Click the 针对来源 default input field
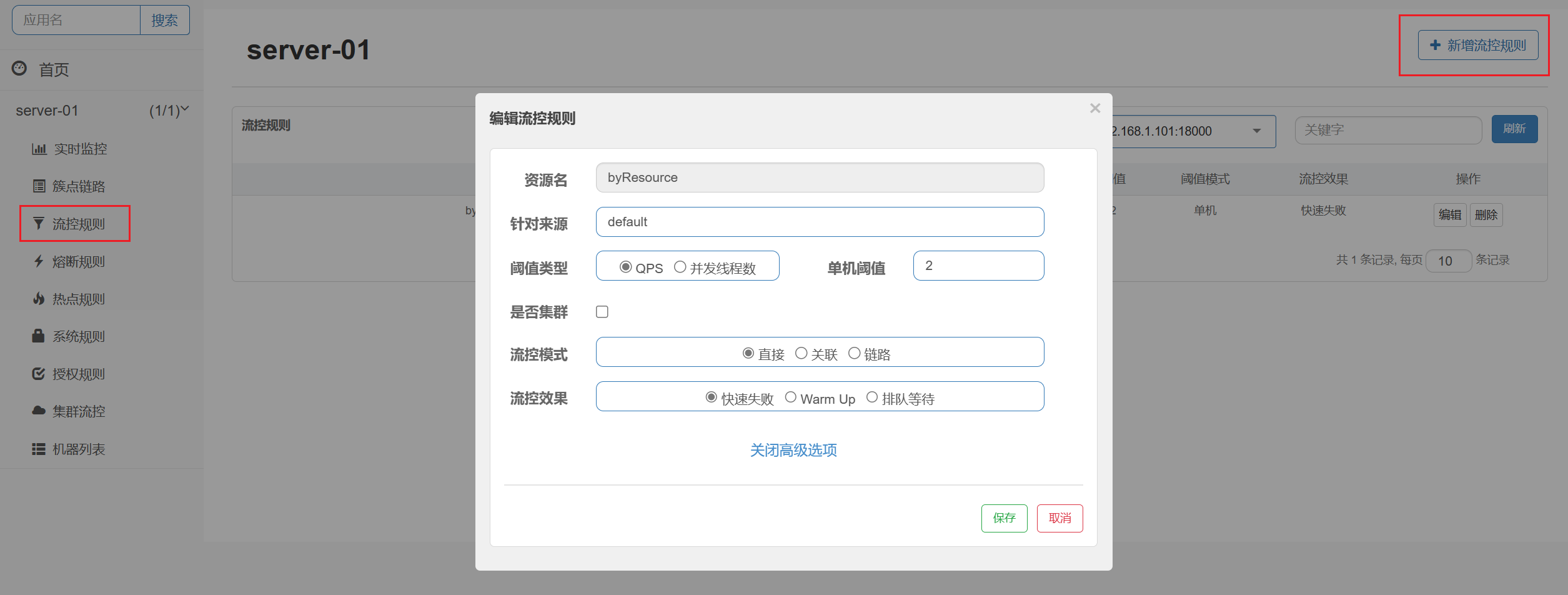Viewport: 1568px width, 595px height. [x=820, y=222]
